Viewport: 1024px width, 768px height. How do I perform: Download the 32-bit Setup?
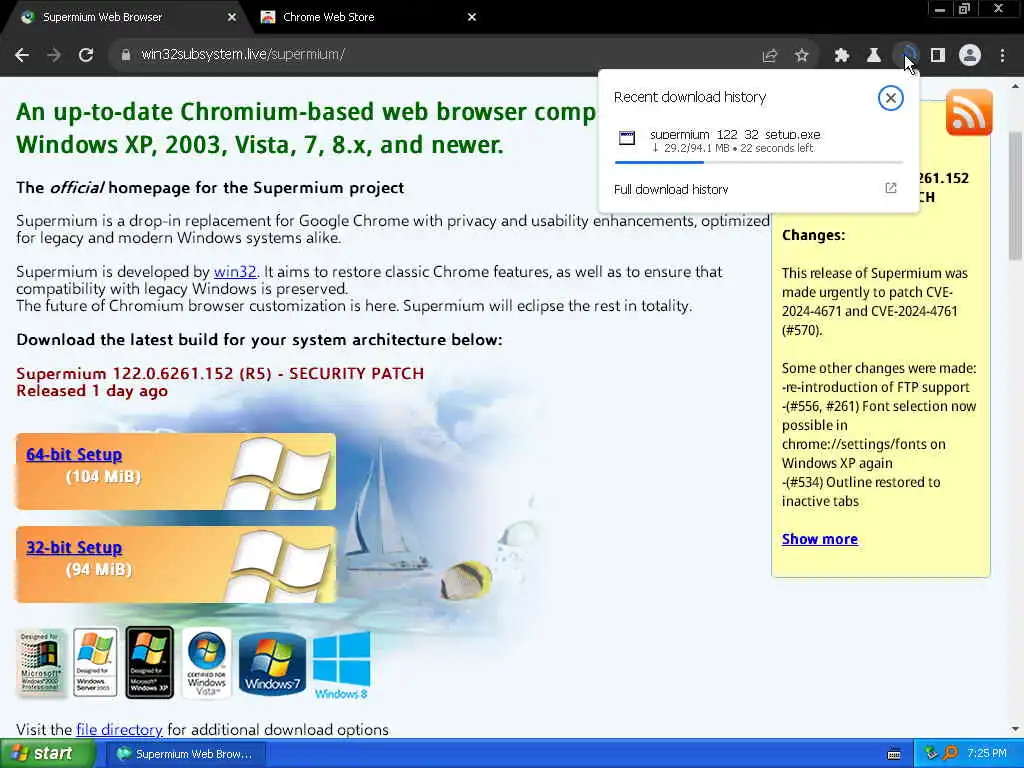pos(74,547)
